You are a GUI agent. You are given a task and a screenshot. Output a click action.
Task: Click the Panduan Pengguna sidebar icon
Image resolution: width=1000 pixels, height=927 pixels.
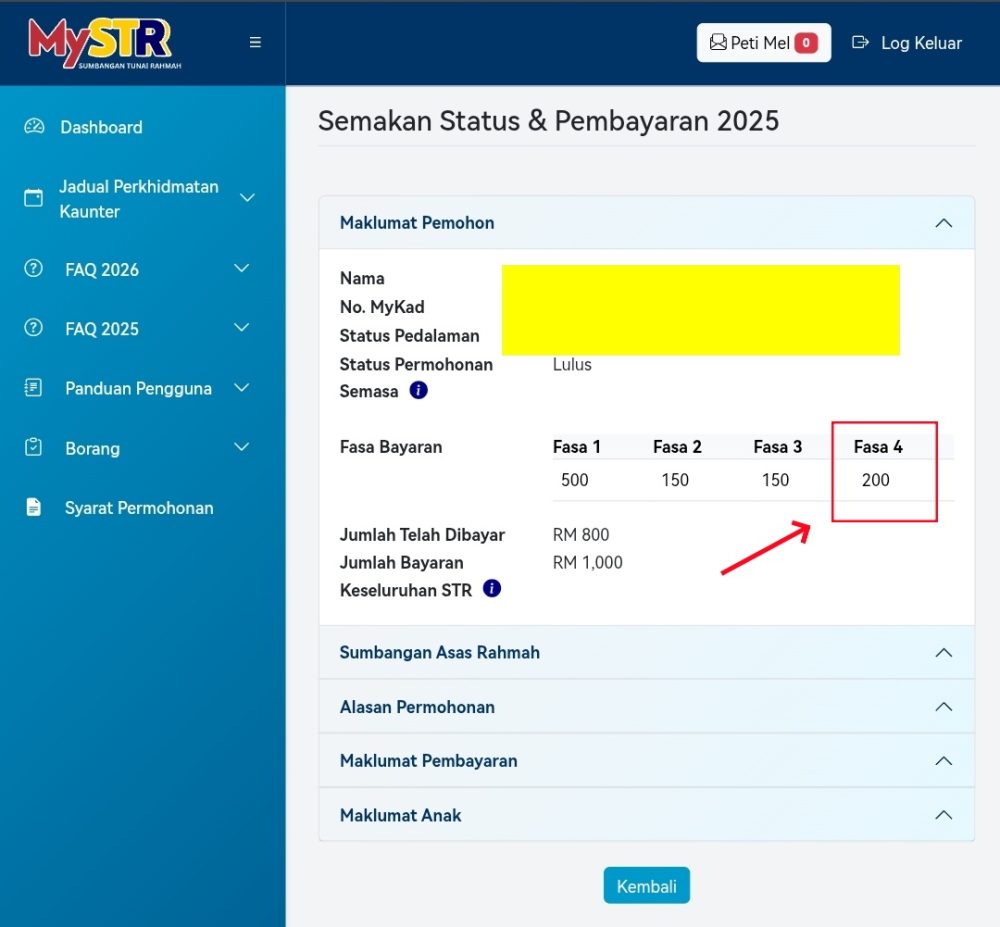(x=34, y=388)
